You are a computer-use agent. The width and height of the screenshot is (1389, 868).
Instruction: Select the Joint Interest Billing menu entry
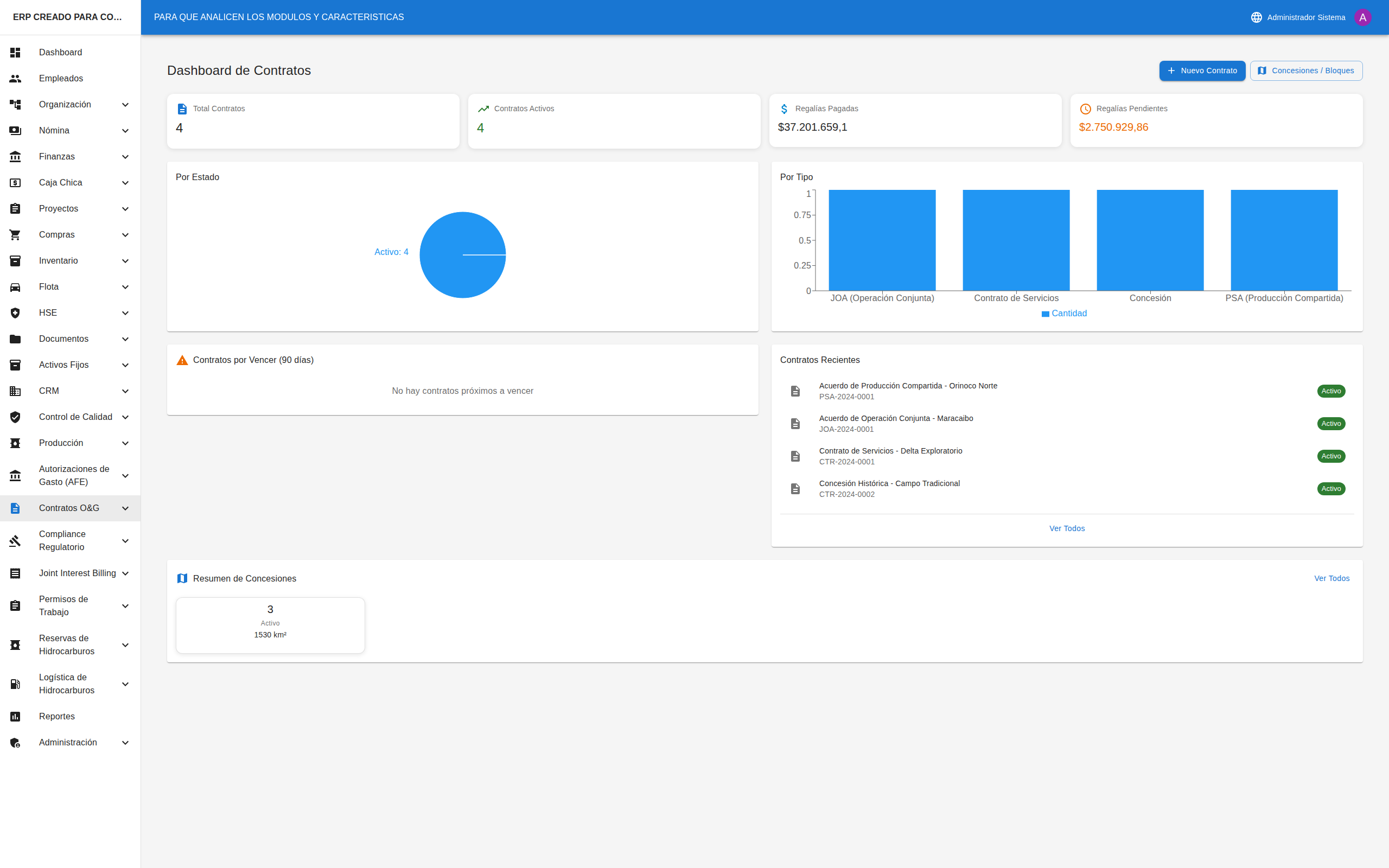[x=69, y=573]
